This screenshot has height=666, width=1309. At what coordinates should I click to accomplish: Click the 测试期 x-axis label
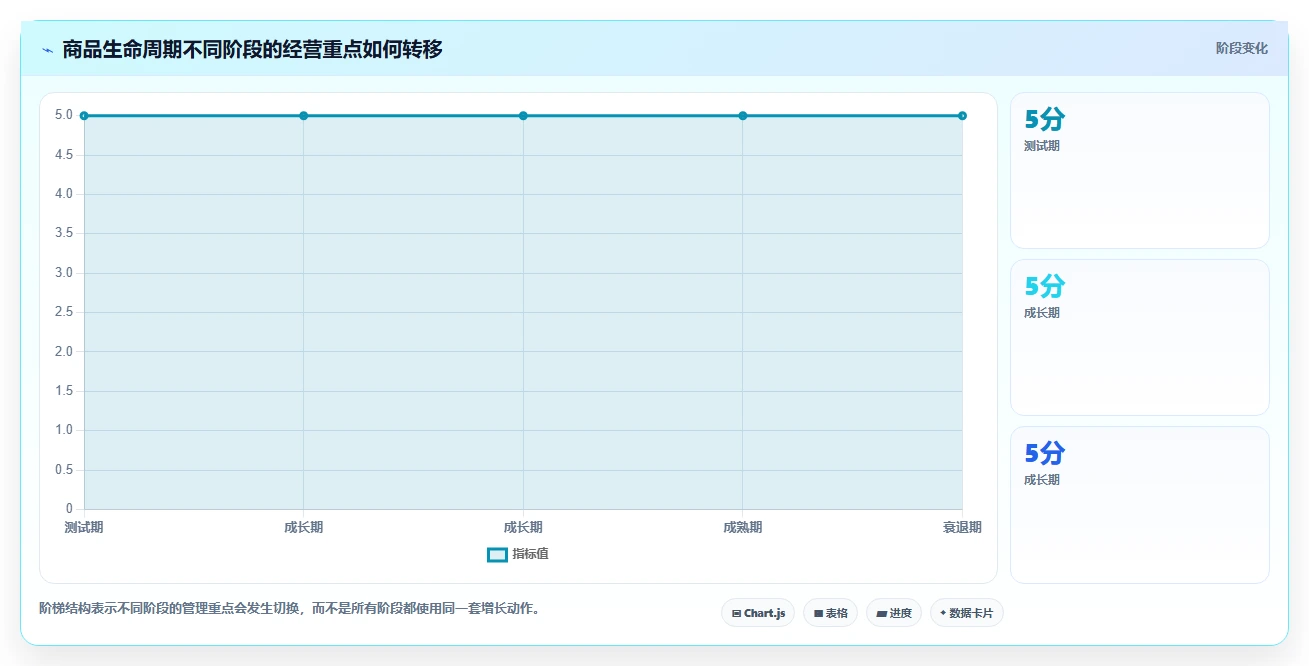click(84, 527)
